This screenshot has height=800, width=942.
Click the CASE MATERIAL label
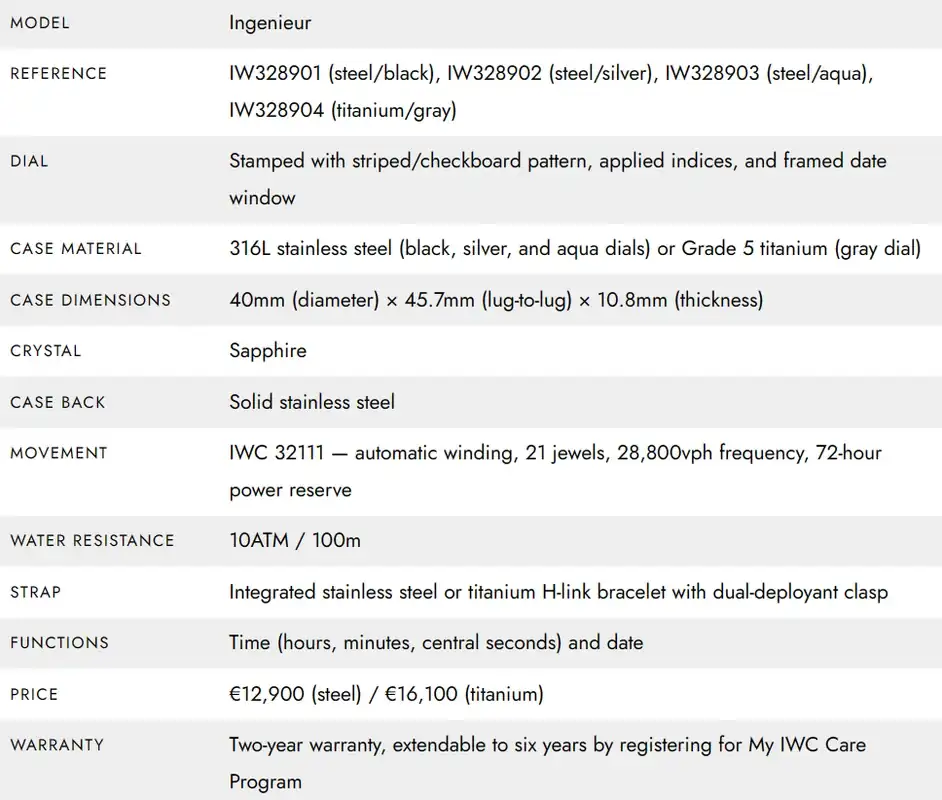[76, 249]
